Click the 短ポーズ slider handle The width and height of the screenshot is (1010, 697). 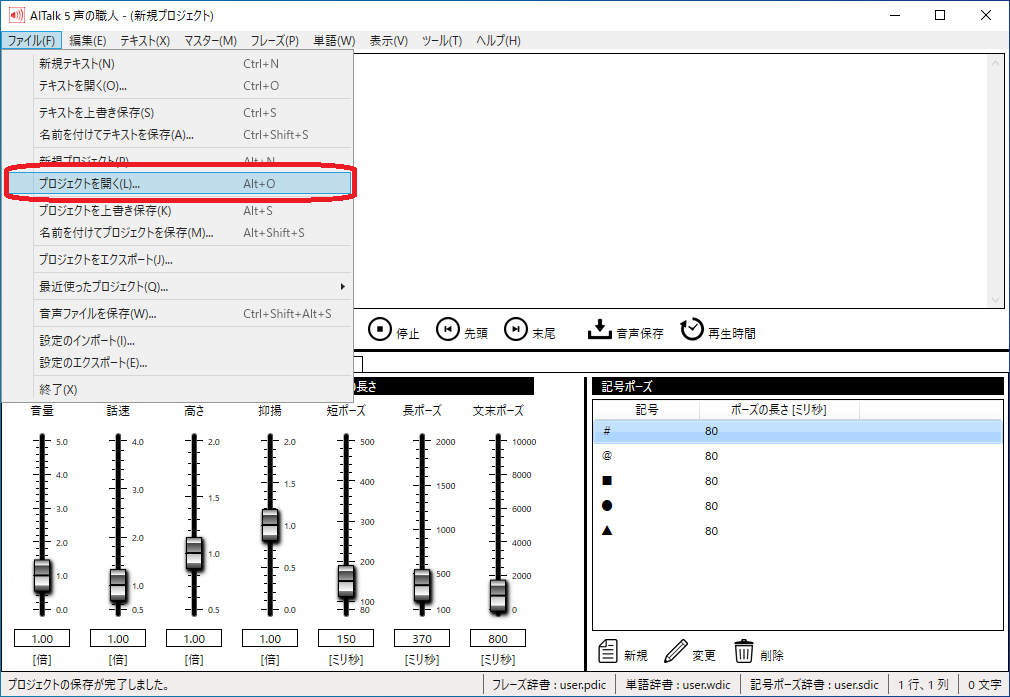click(x=346, y=582)
